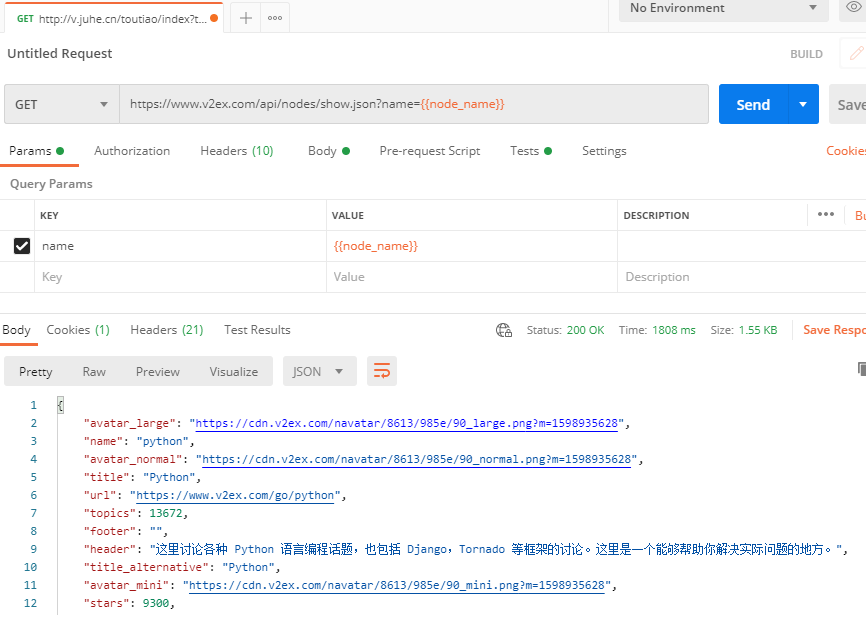Click the 1.55 KB size value

(758, 330)
